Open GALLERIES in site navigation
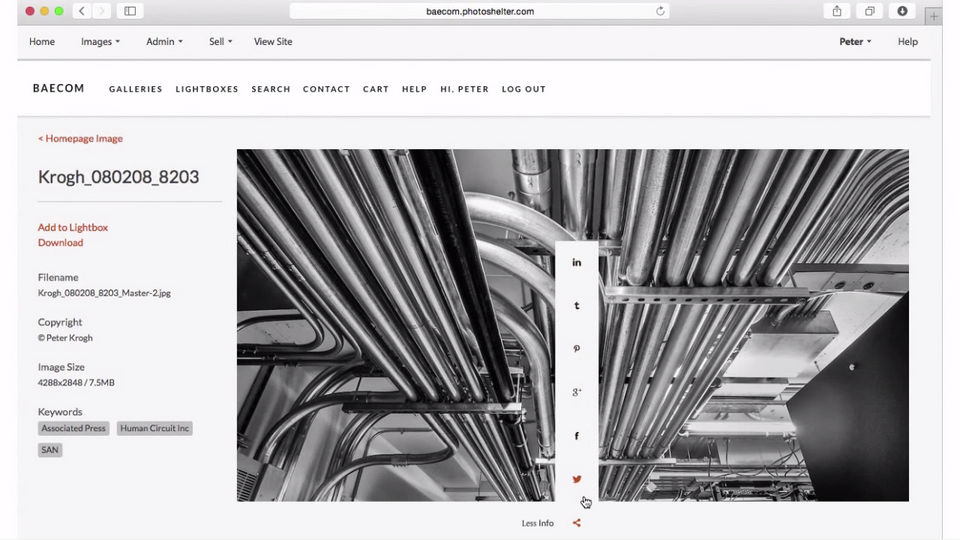The height and width of the screenshot is (540, 960). point(135,89)
